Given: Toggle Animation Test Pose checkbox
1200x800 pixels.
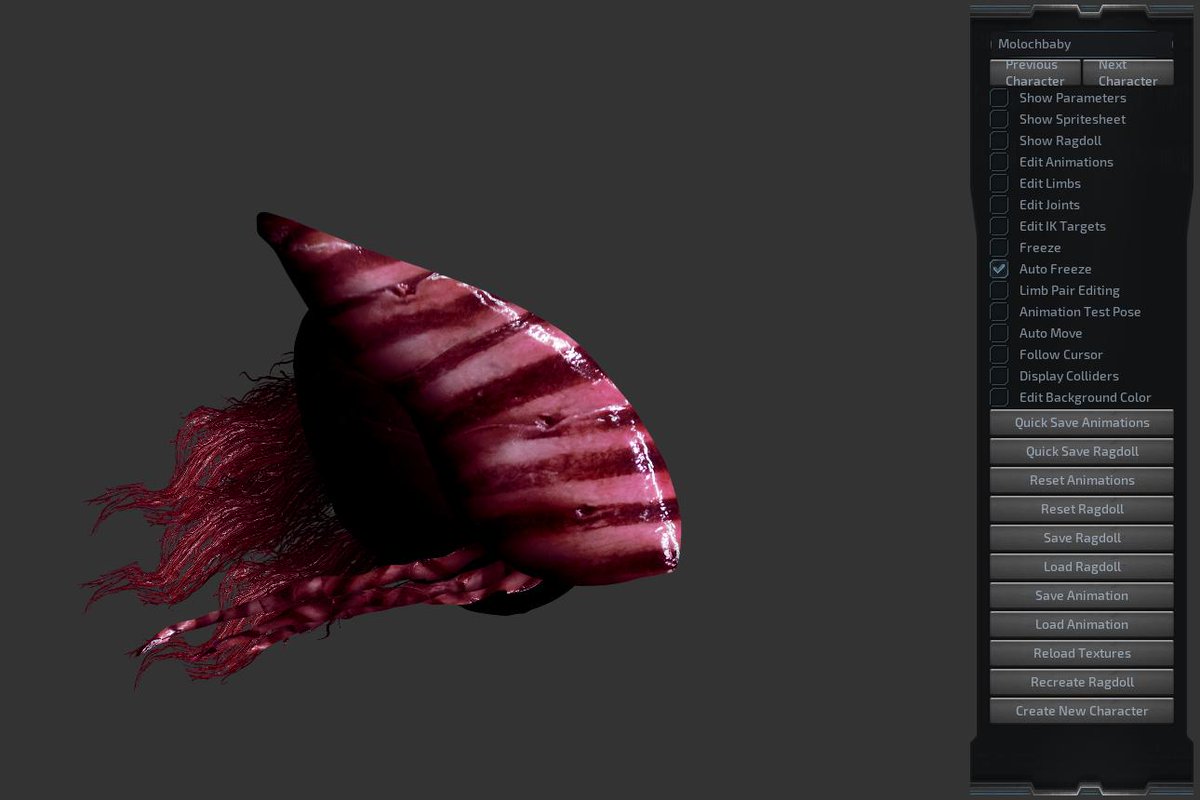Looking at the screenshot, I should click(x=999, y=312).
